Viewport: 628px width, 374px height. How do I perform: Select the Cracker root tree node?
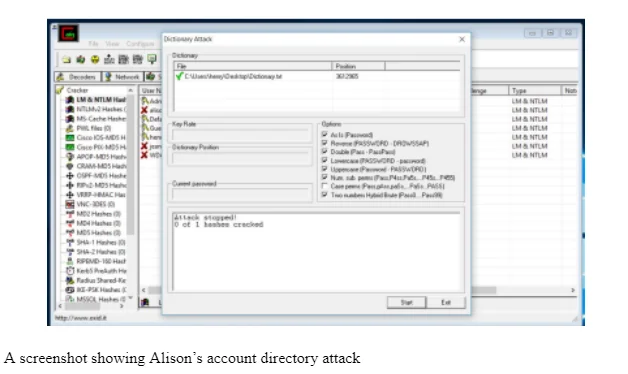click(77, 90)
